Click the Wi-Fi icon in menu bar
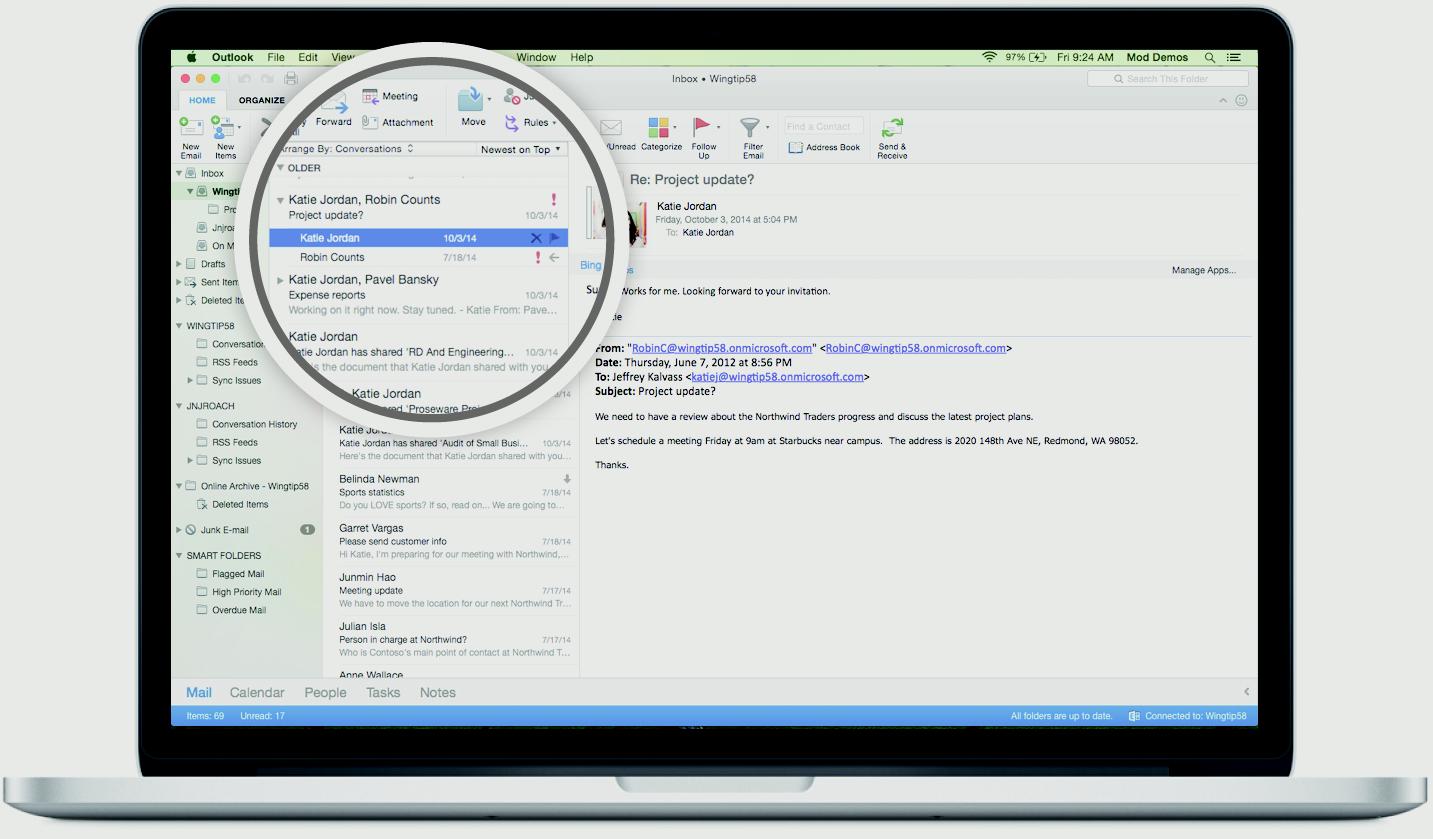The image size is (1433, 839). click(990, 57)
